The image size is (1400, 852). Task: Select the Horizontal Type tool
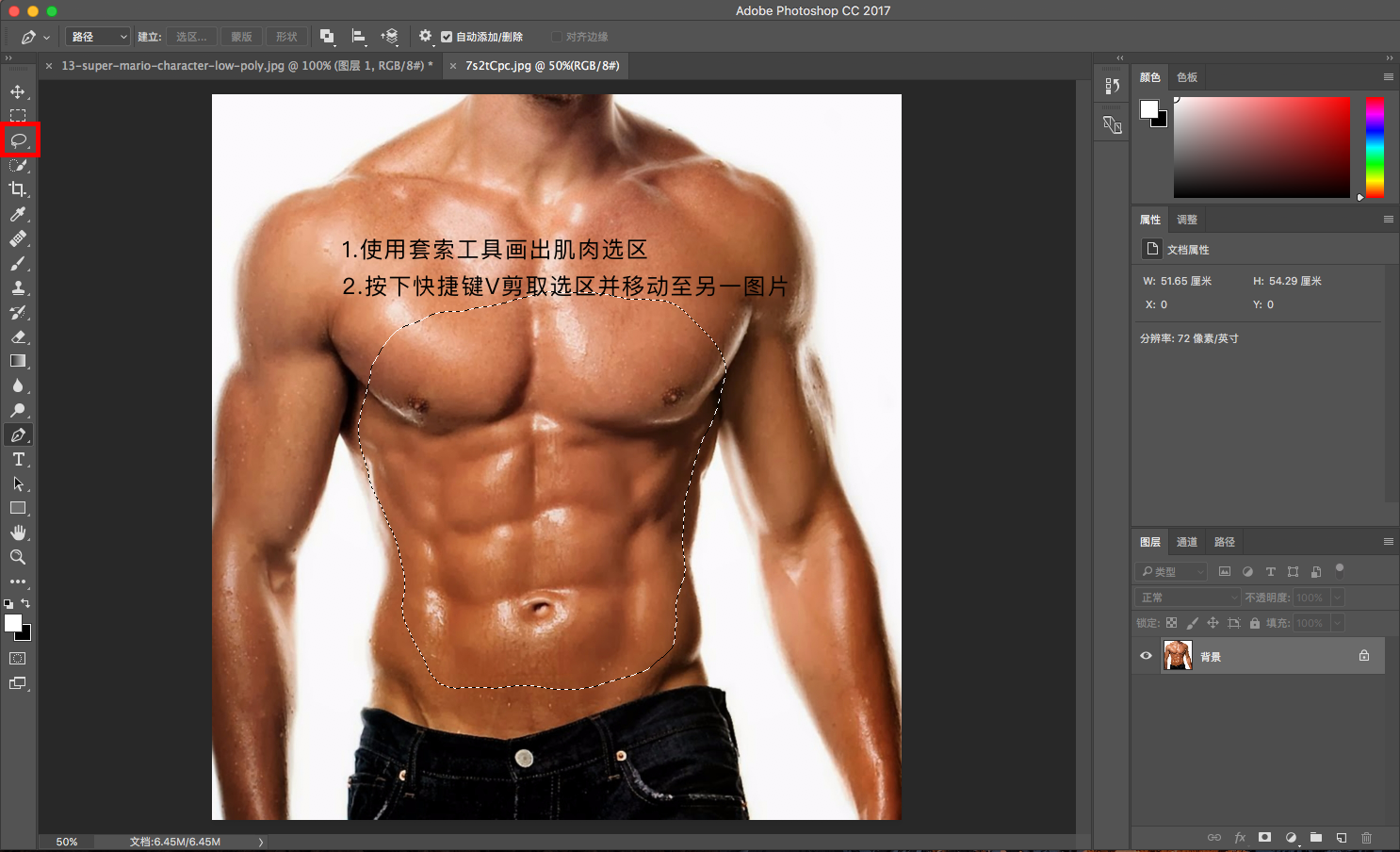(18, 459)
